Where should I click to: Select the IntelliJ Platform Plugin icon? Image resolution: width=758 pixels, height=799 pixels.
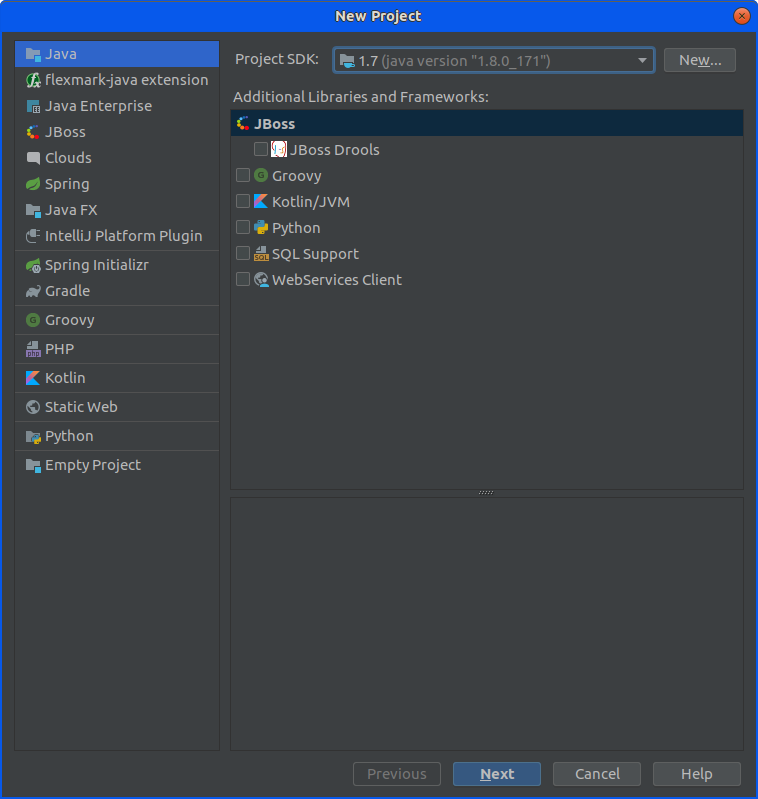click(33, 236)
